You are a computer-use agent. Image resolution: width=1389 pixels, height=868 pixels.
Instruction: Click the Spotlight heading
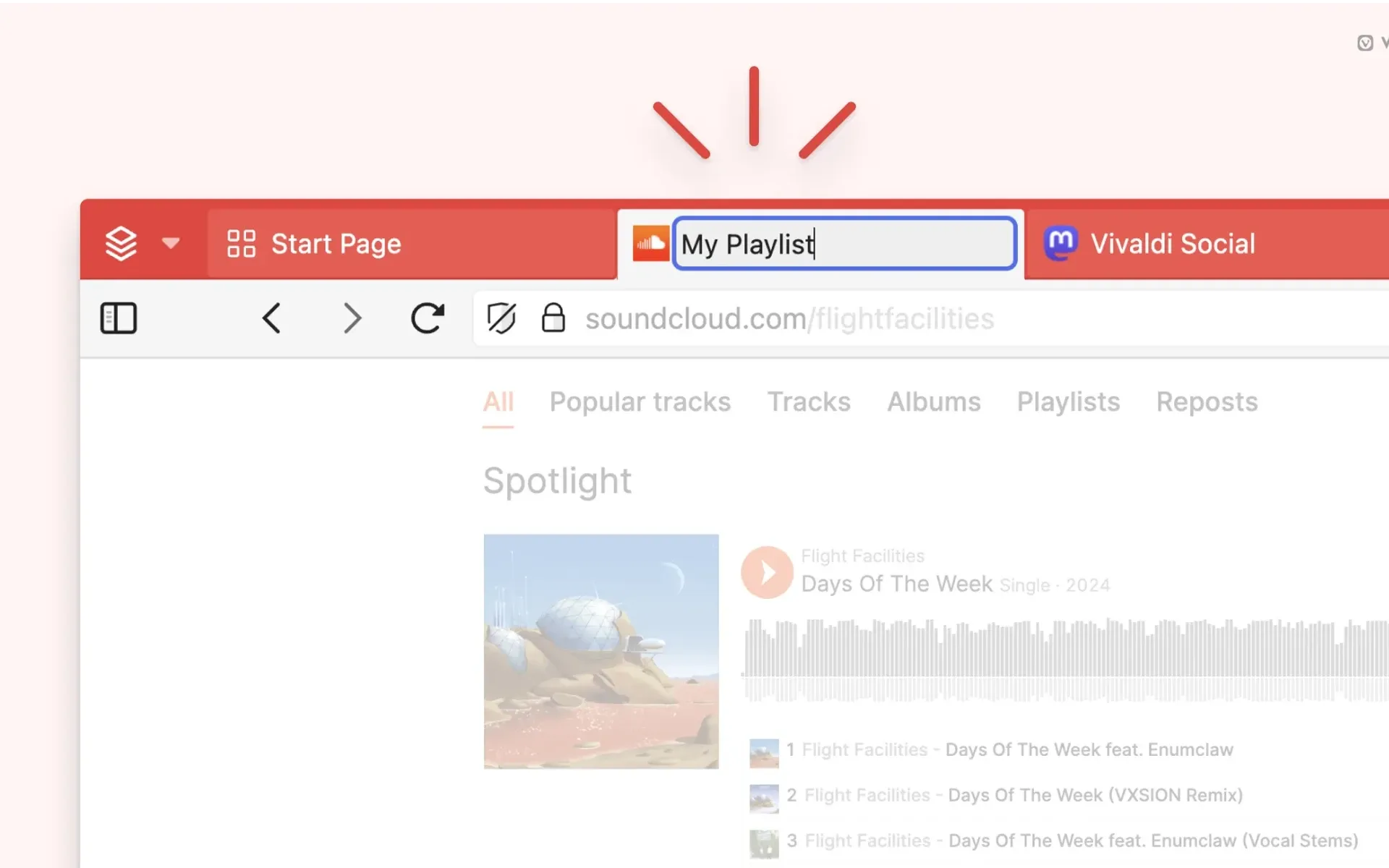coord(557,481)
